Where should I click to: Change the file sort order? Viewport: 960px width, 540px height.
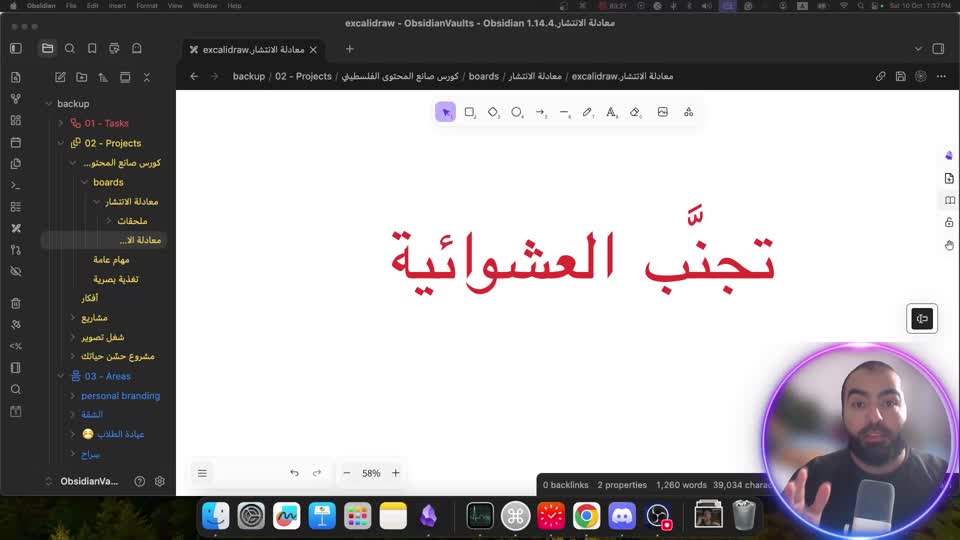(103, 77)
